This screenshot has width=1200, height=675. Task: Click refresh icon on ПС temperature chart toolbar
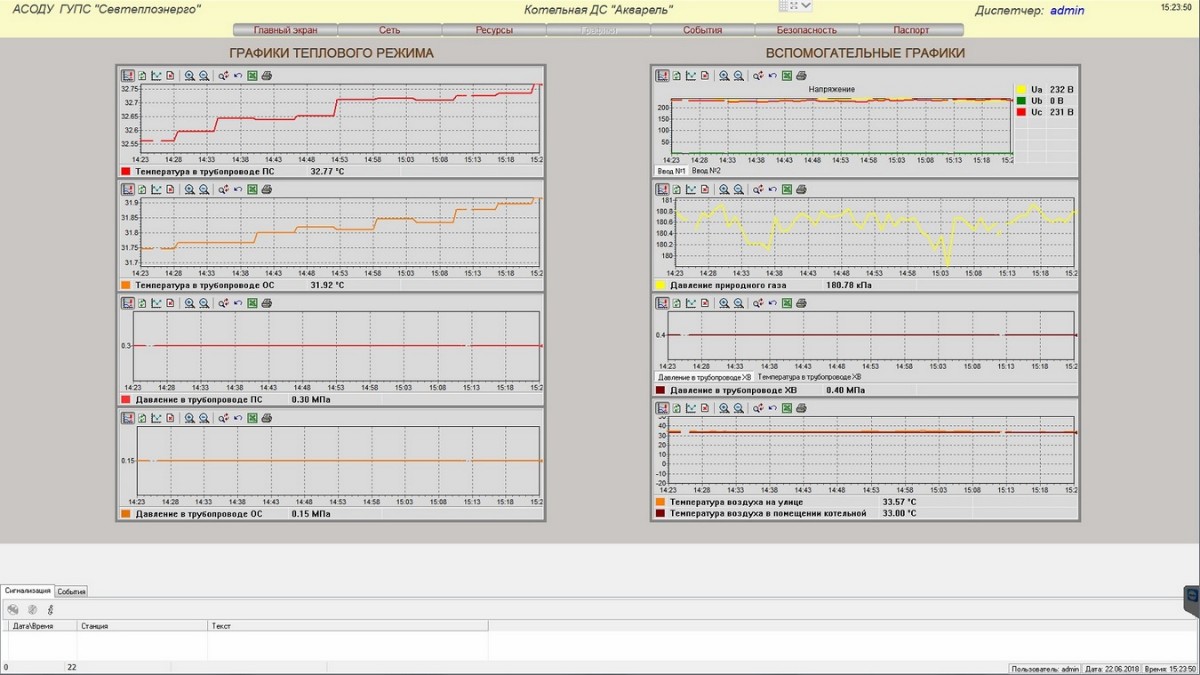tap(142, 76)
